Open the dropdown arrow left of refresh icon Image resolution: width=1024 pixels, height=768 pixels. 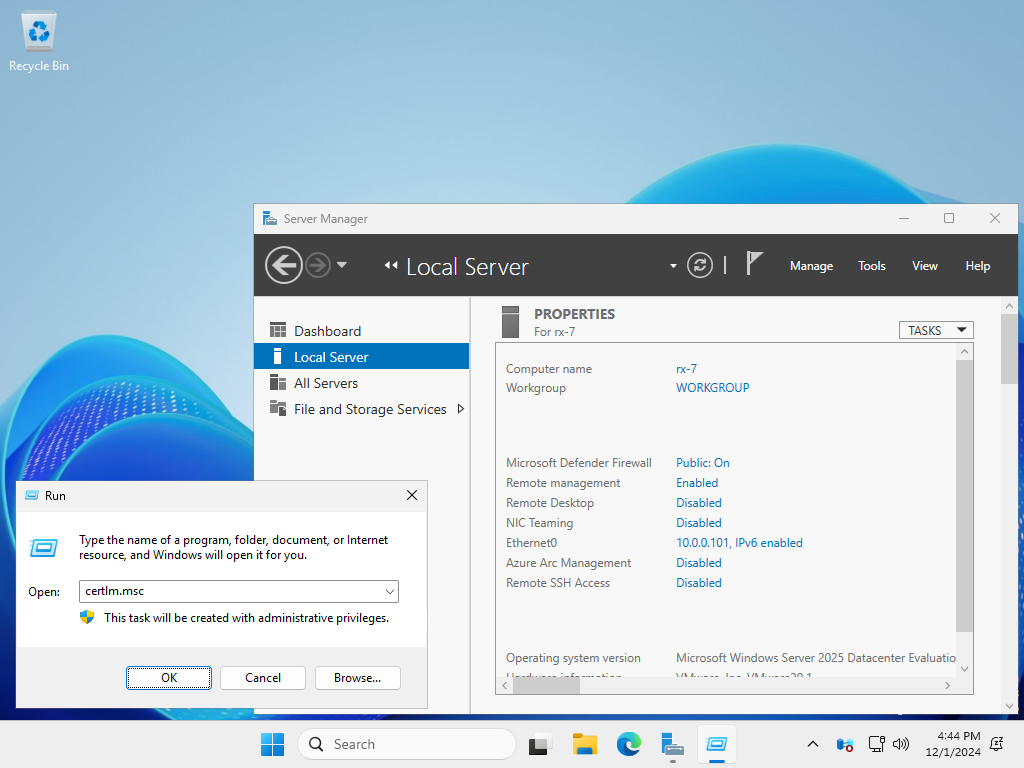point(673,266)
